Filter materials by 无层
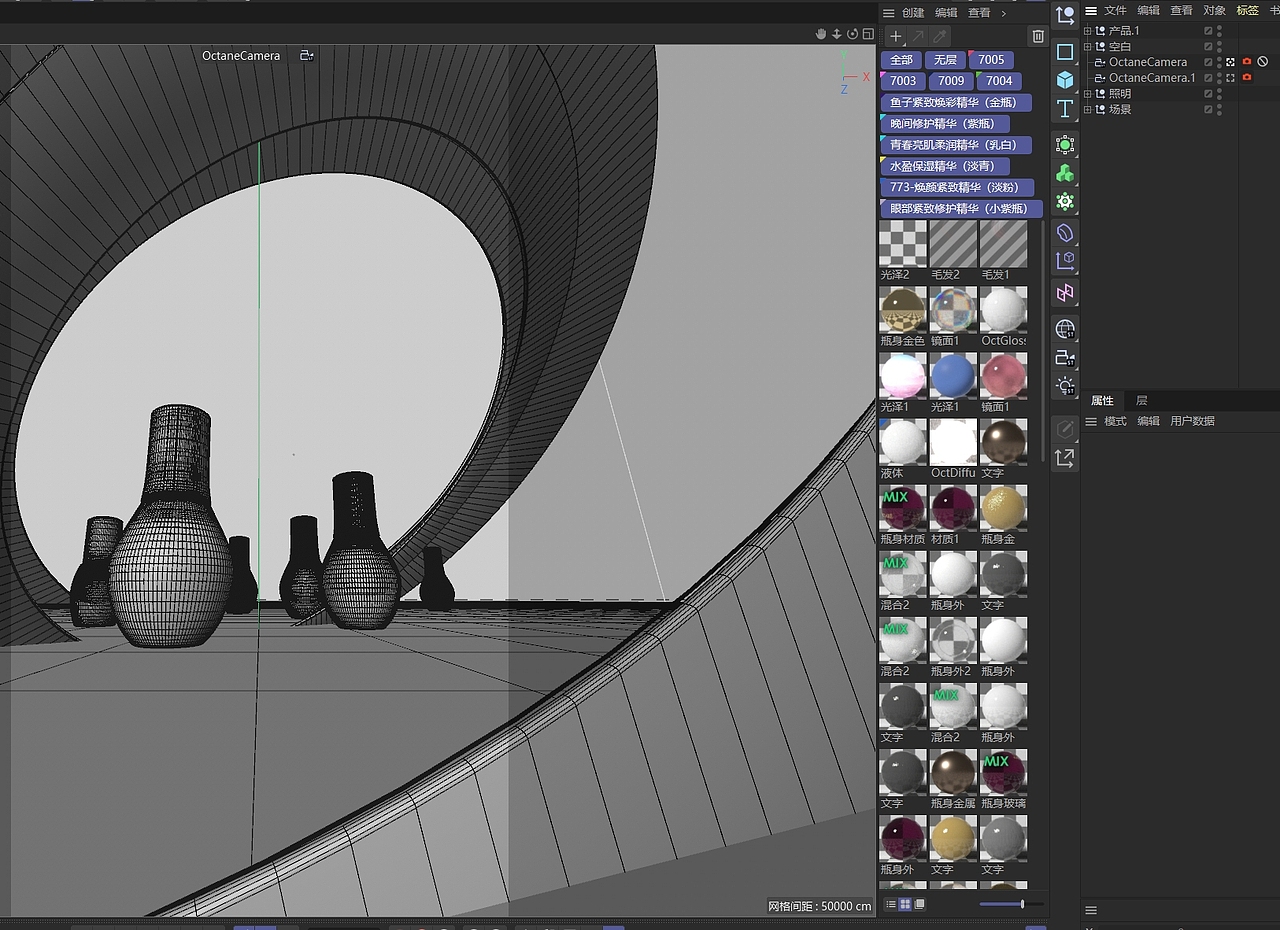 click(x=945, y=60)
